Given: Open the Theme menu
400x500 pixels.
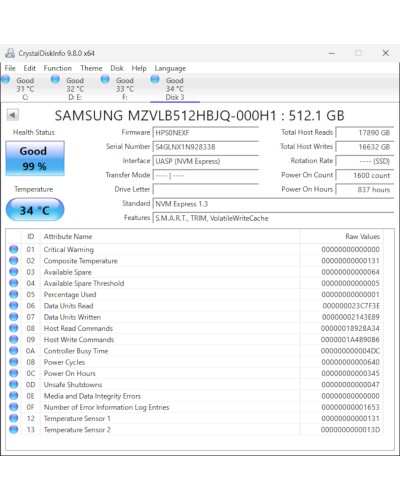Looking at the screenshot, I should pyautogui.click(x=91, y=68).
